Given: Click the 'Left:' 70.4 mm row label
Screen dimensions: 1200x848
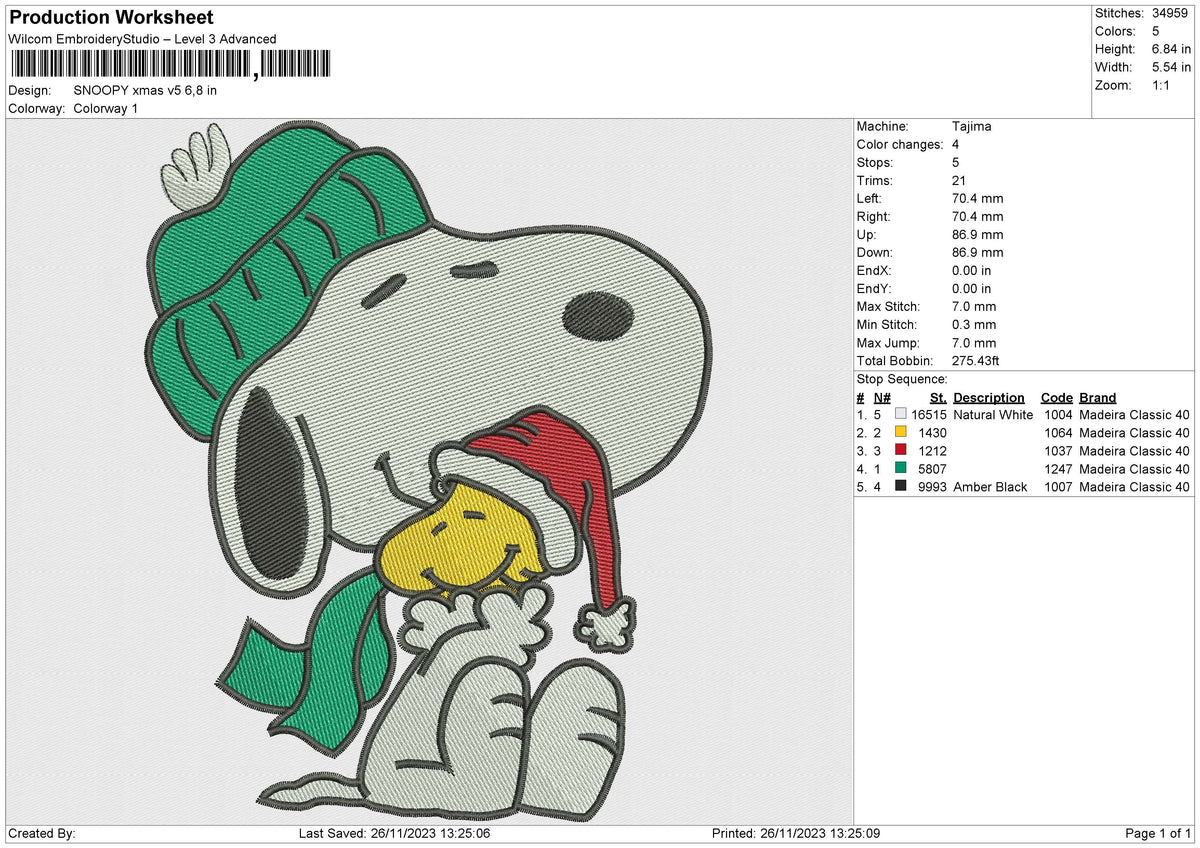Looking at the screenshot, I should 868,199.
